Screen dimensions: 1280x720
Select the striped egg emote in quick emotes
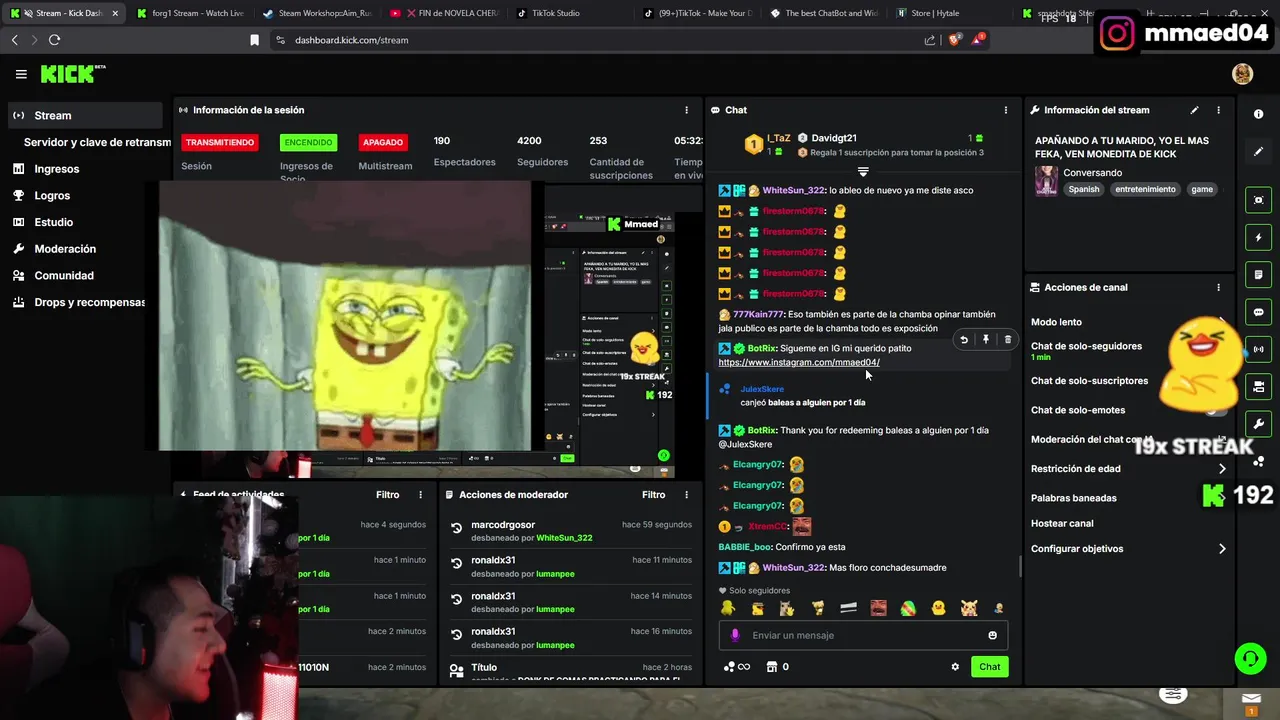[x=908, y=608]
